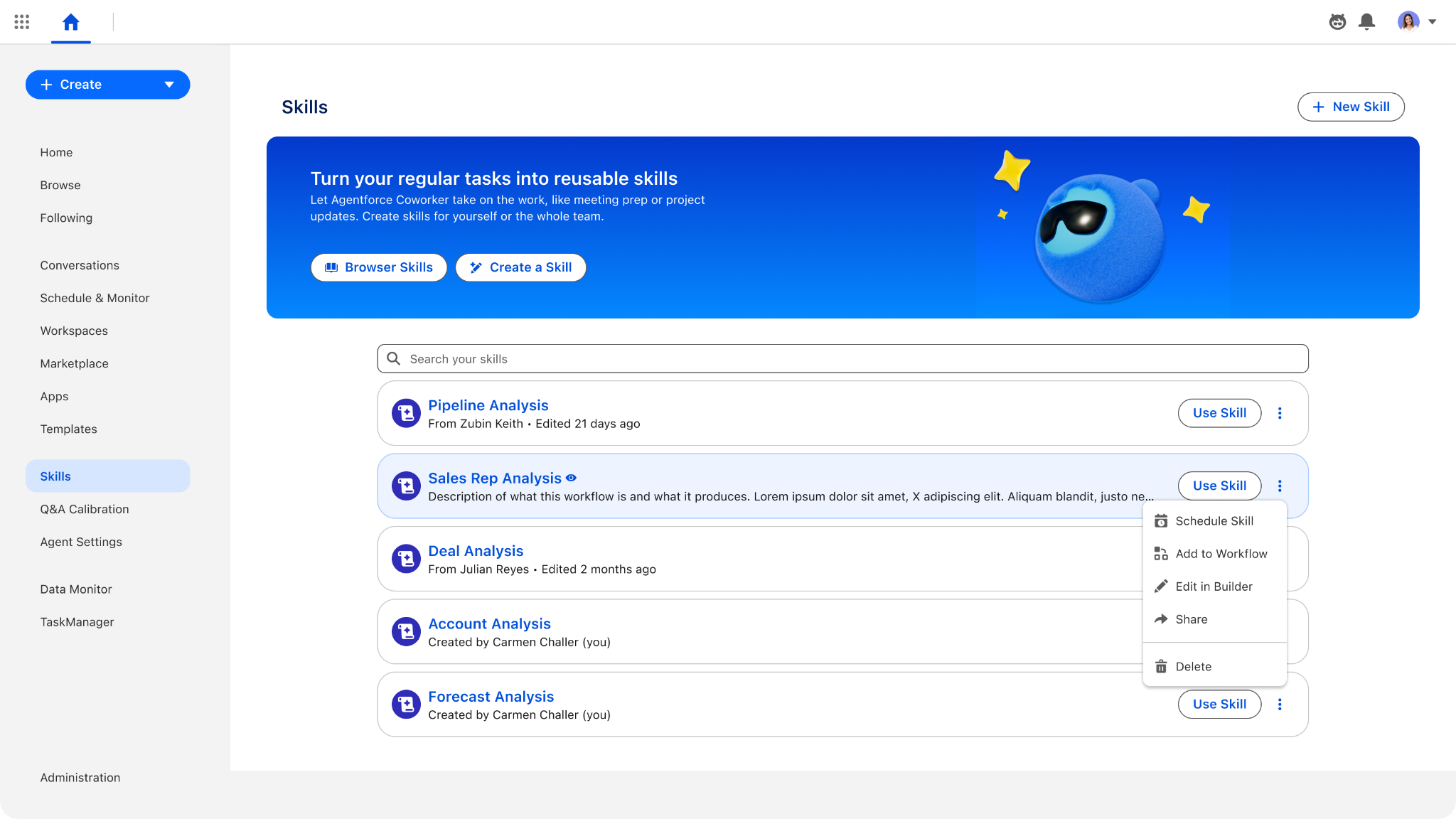
Task: Open Browser Skills from the banner
Action: [x=379, y=267]
